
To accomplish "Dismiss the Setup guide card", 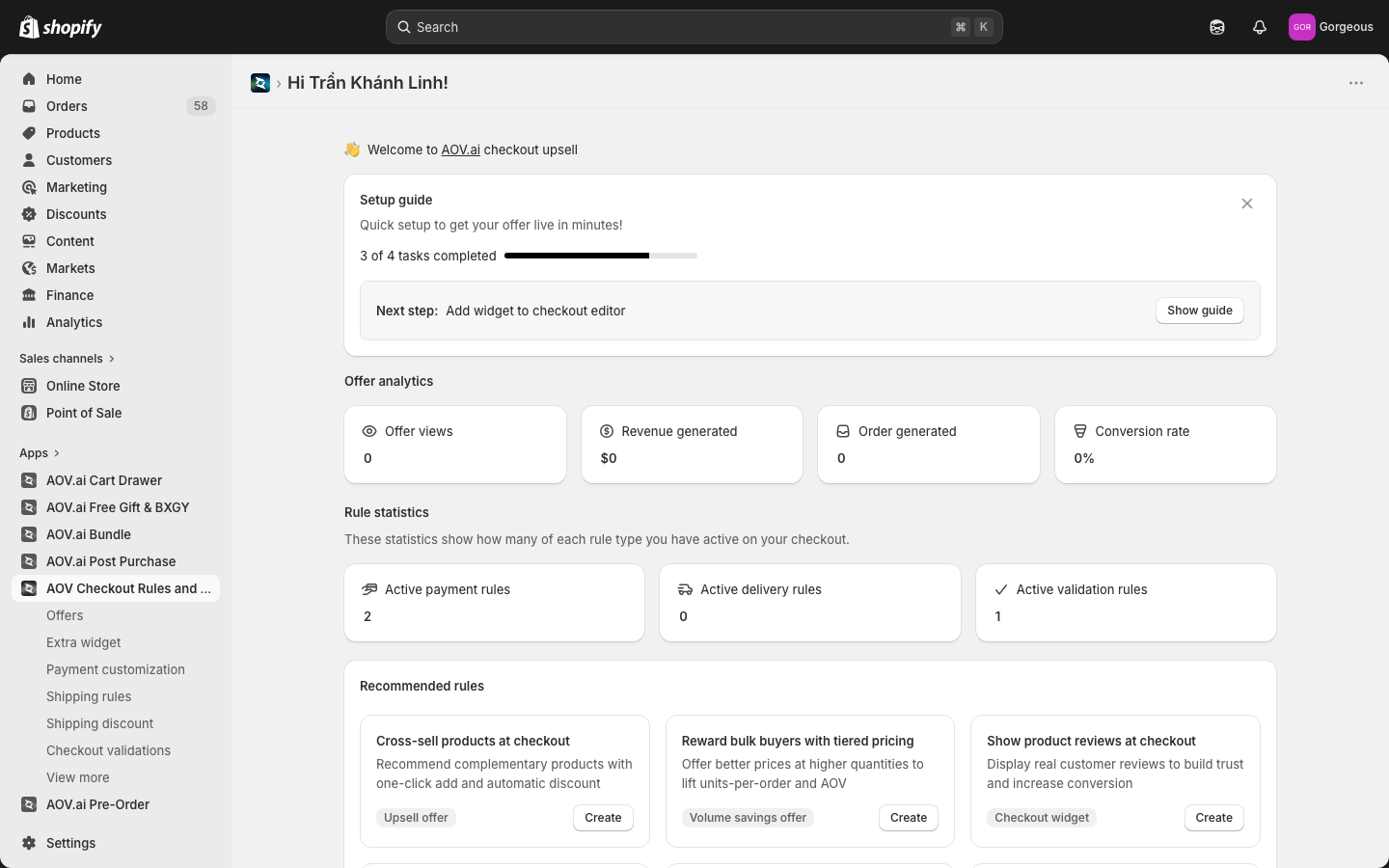I will tap(1247, 203).
